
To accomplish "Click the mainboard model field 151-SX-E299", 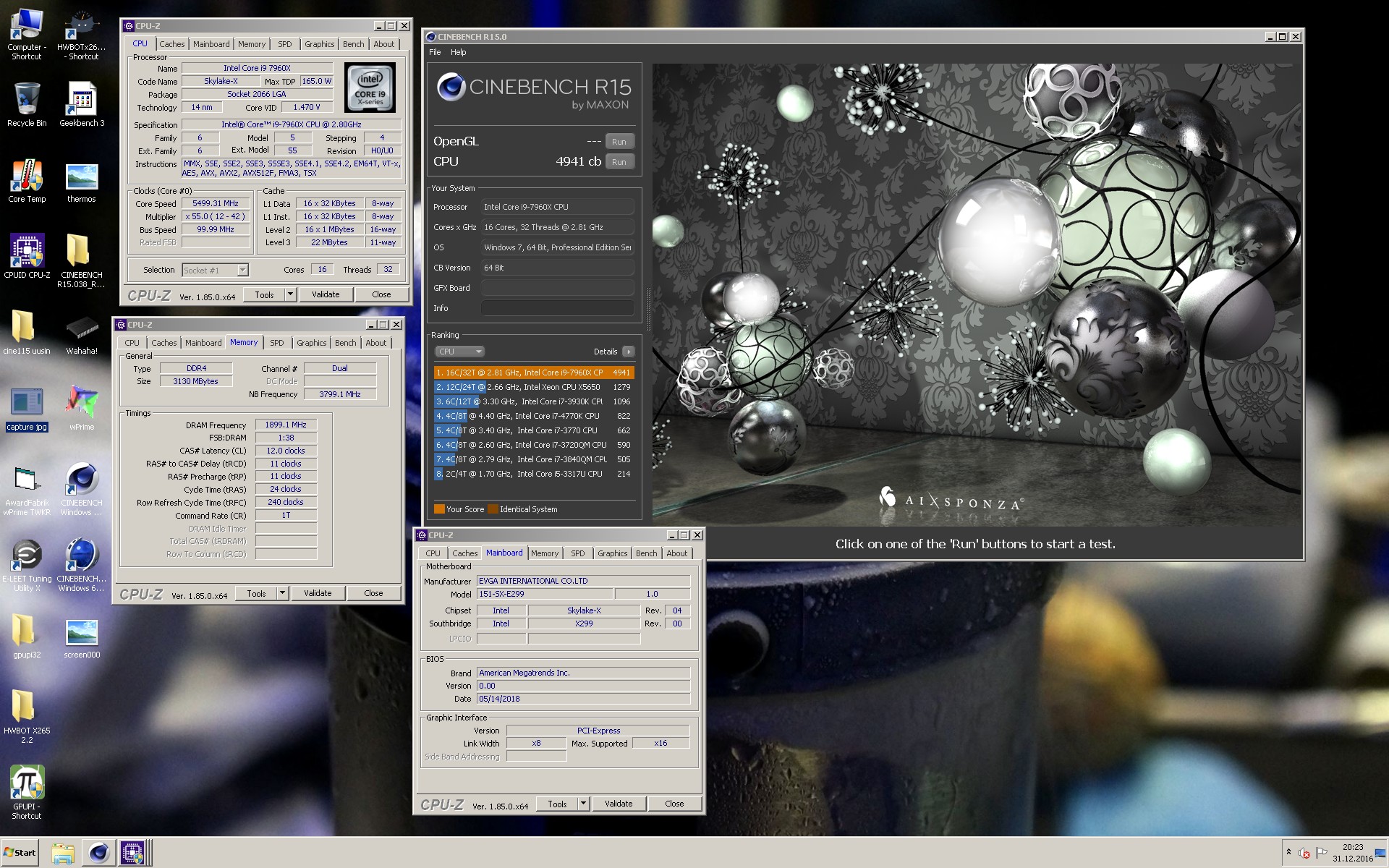I will click(545, 594).
